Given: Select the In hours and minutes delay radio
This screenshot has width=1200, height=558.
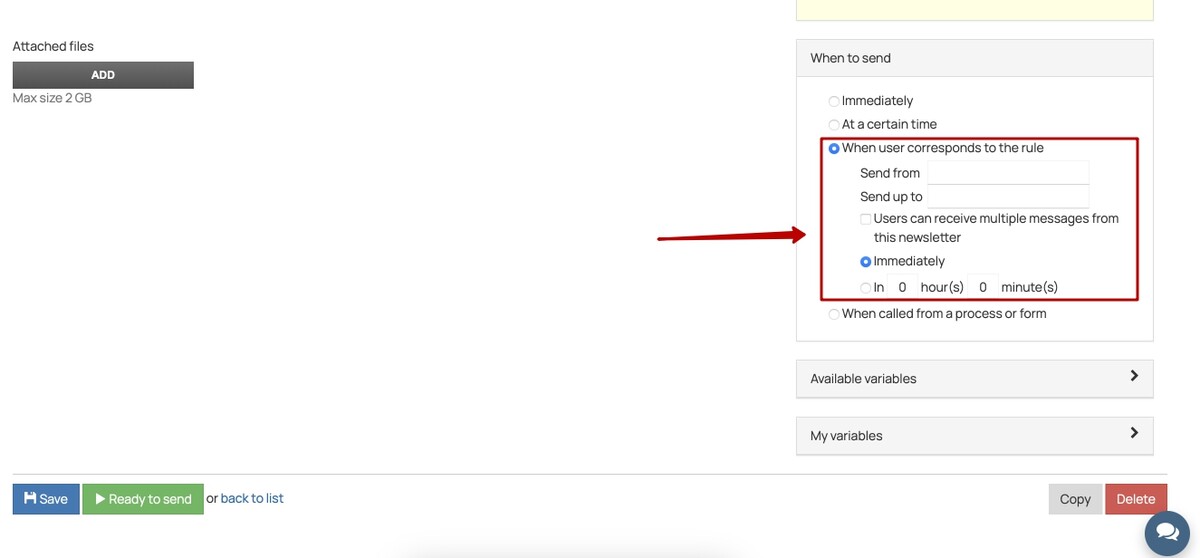Looking at the screenshot, I should (866, 288).
